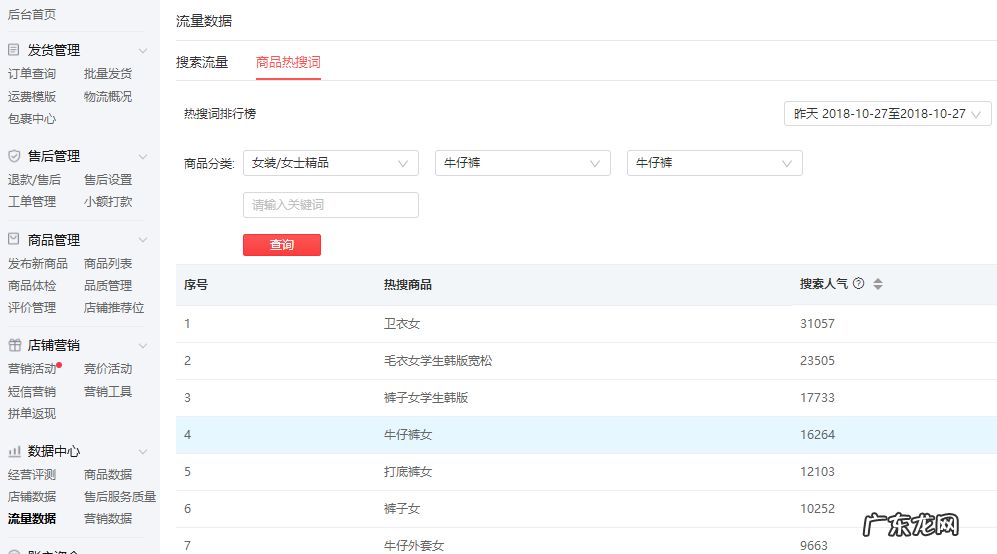Screen dimensions: 997x554
Task: Open 商品列表 in the sidebar
Action: (x=108, y=263)
